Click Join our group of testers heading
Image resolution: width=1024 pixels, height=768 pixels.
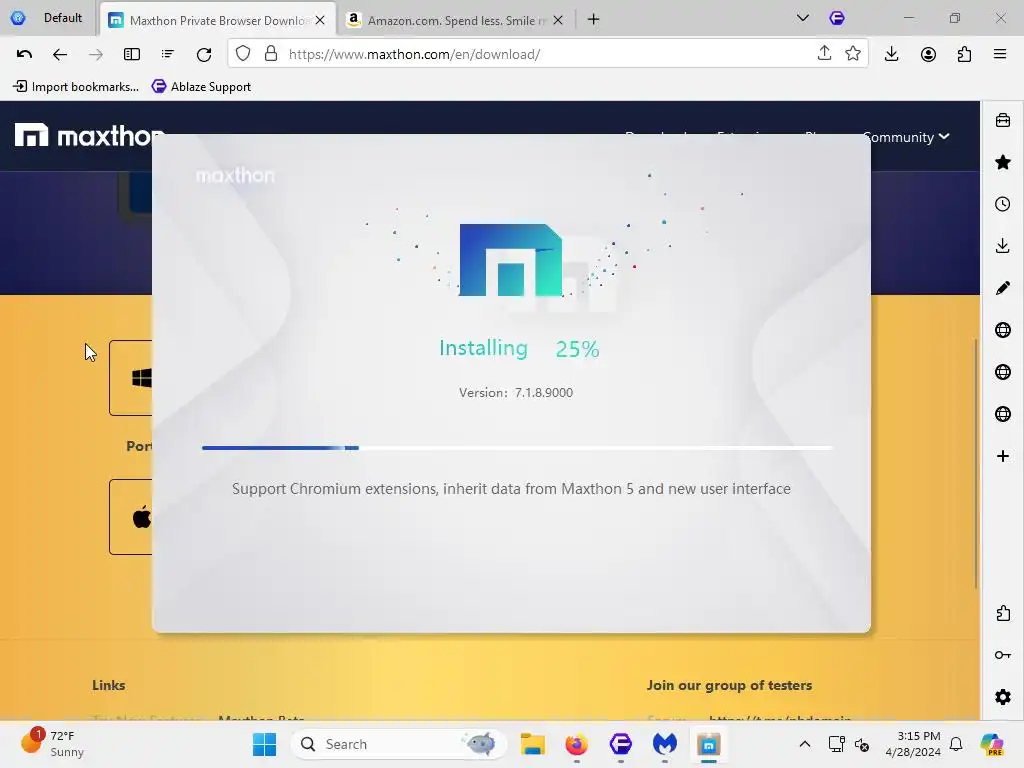coord(729,685)
